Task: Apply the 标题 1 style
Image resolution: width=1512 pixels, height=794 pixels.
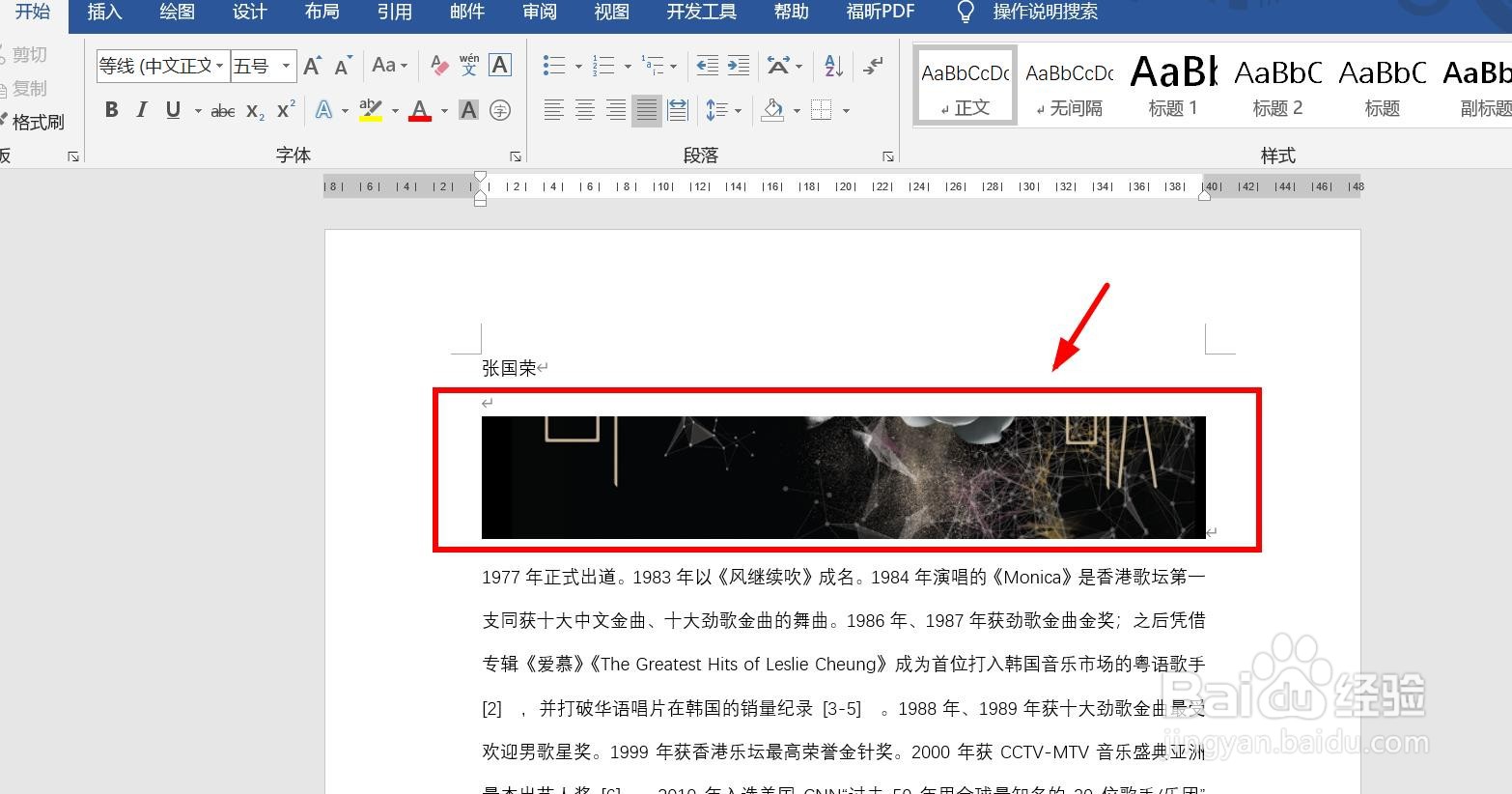Action: (x=1172, y=84)
